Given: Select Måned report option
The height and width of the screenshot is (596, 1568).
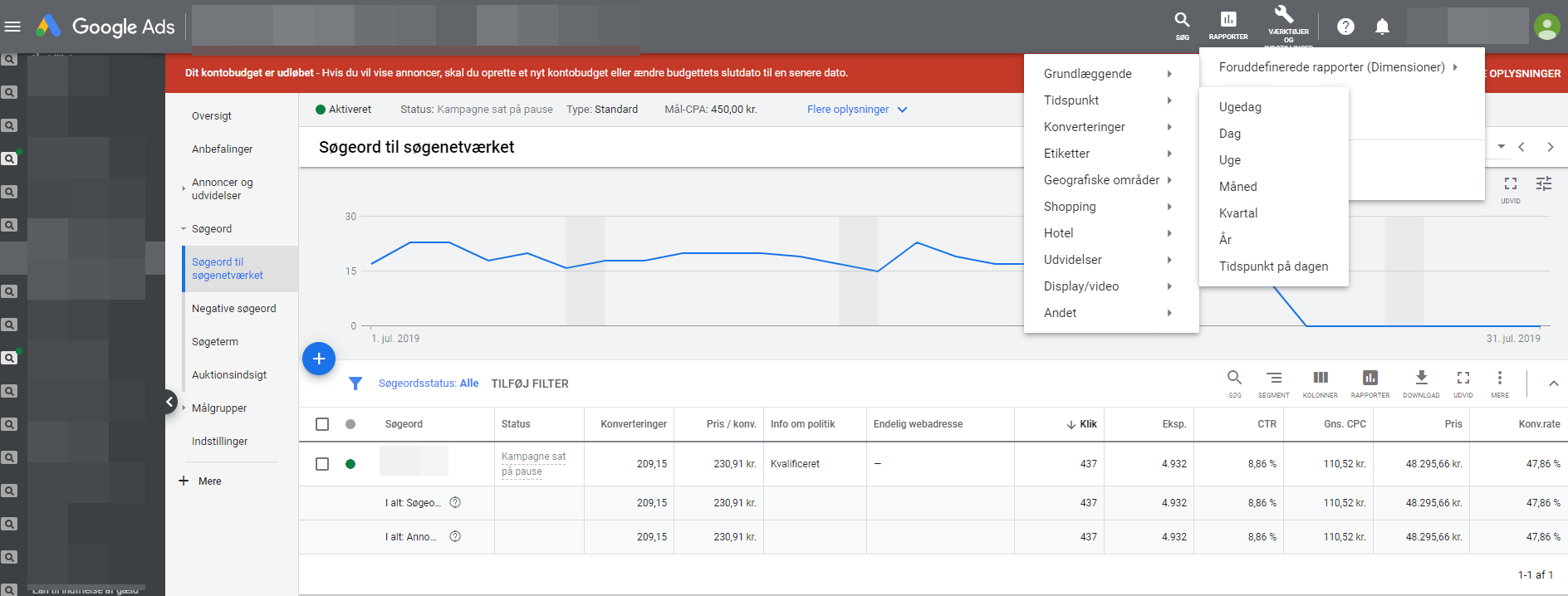Looking at the screenshot, I should 1274,187.
